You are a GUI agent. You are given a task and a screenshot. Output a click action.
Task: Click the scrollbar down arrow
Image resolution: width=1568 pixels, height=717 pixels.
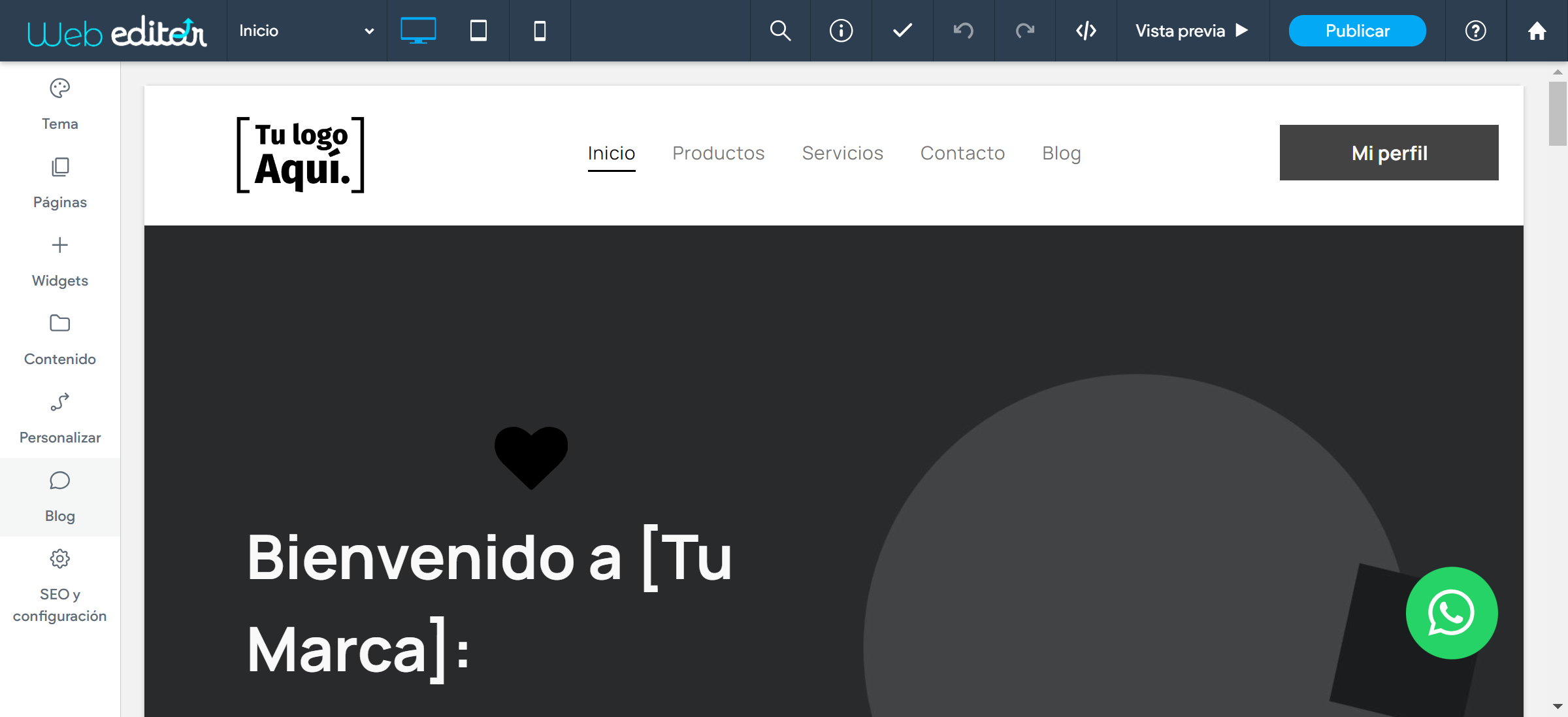(x=1558, y=707)
